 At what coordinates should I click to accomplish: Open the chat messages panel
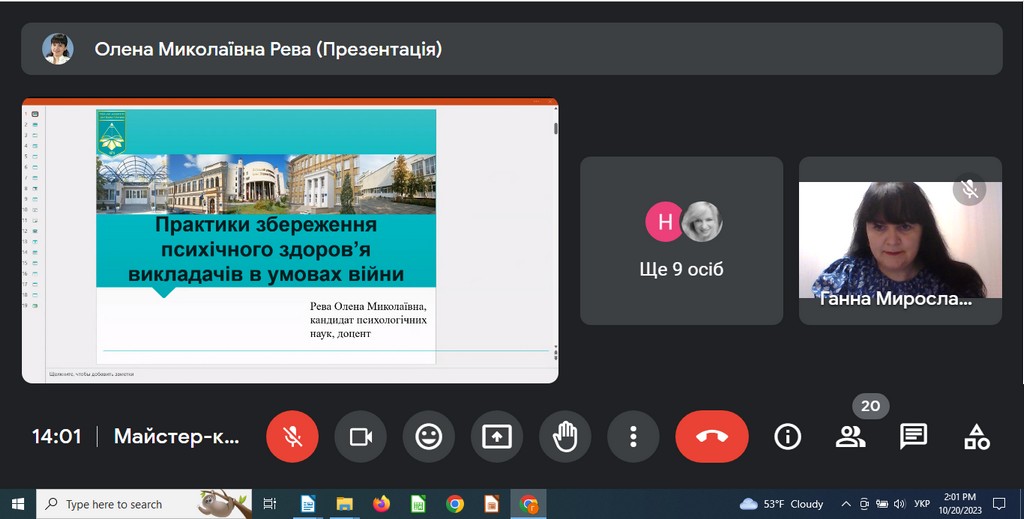click(913, 437)
